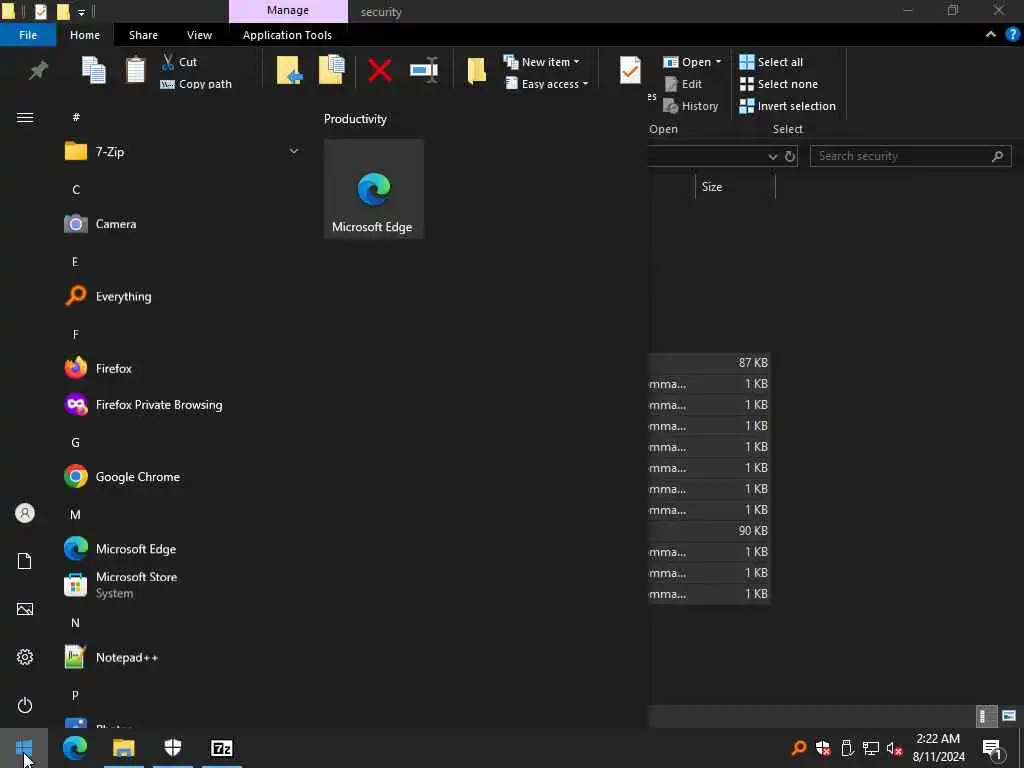Open the Open dropdown in ribbon

[692, 62]
